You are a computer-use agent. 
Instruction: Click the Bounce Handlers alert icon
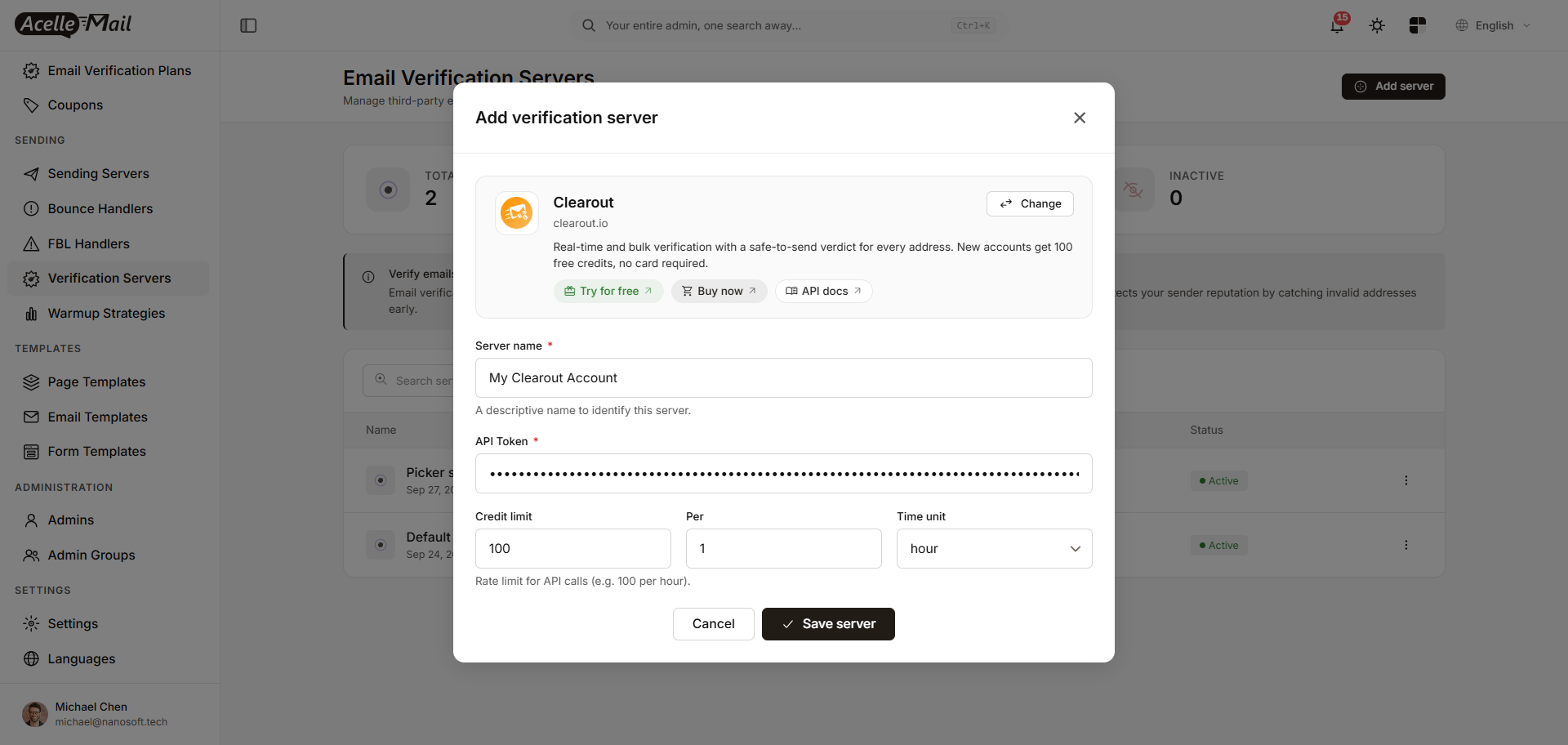tap(31, 209)
